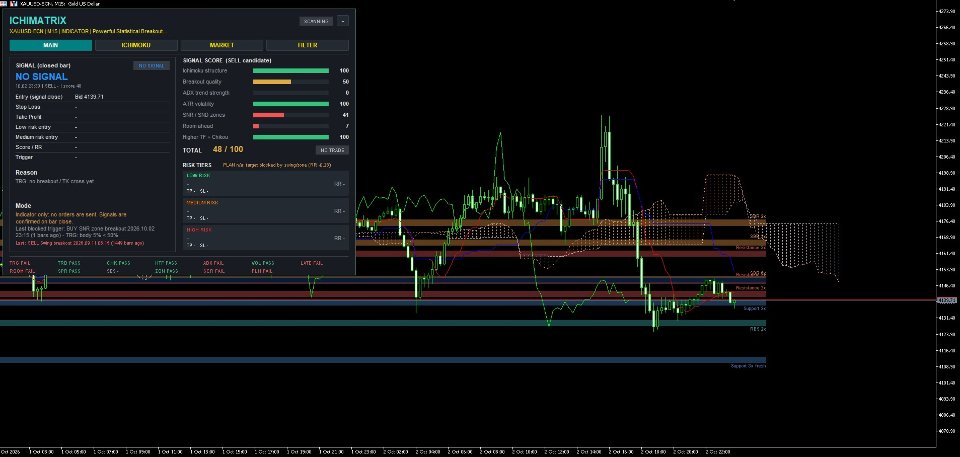The image size is (960, 457).
Task: Click the TRD PASS filter status
Action: [x=69, y=263]
